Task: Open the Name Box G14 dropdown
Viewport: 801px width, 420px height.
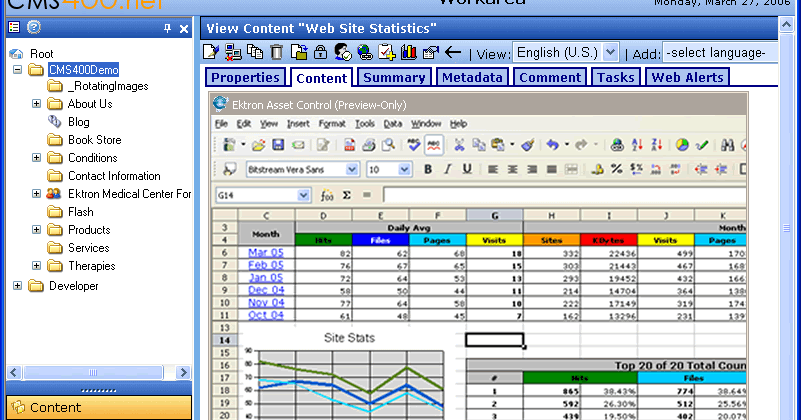Action: coord(303,195)
